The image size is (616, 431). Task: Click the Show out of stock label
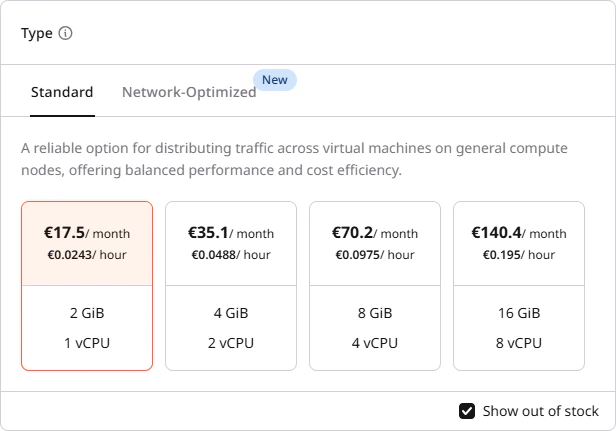(541, 411)
